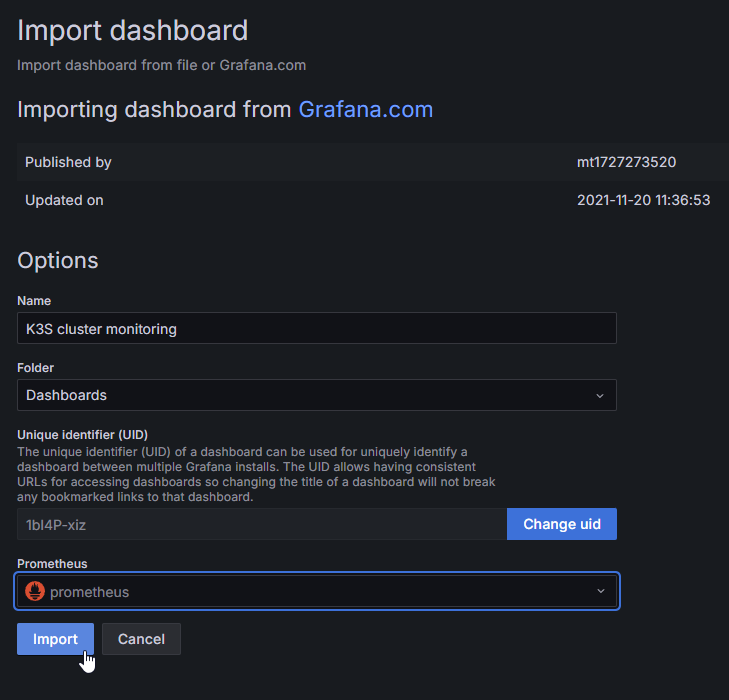The image size is (729, 700).
Task: Click the UID description paragraph text
Action: pyautogui.click(x=256, y=474)
